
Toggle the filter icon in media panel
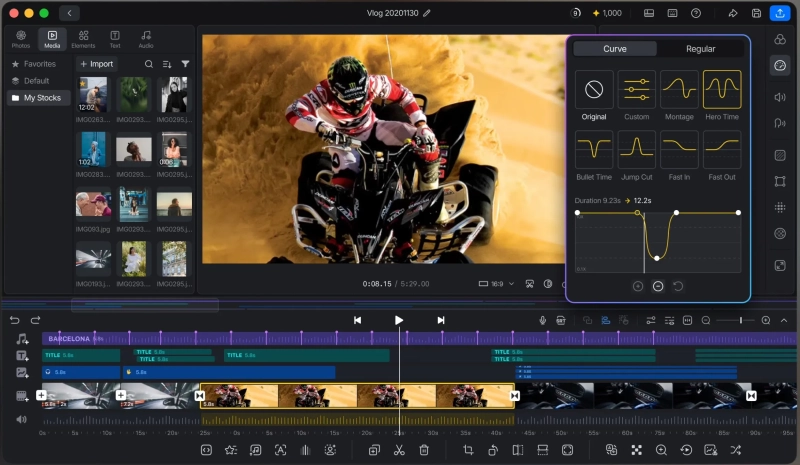point(185,64)
